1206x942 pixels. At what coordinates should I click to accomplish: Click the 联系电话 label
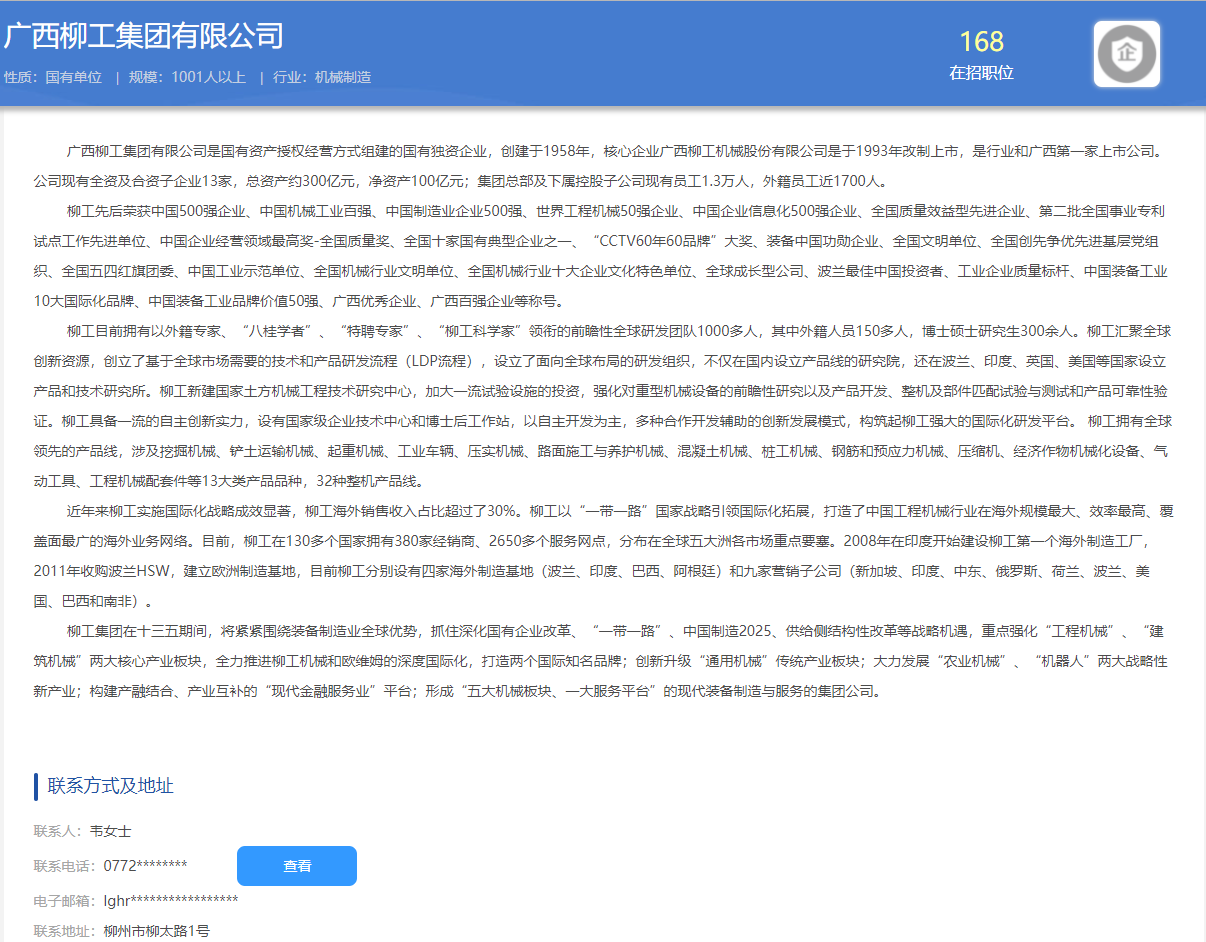coord(66,866)
